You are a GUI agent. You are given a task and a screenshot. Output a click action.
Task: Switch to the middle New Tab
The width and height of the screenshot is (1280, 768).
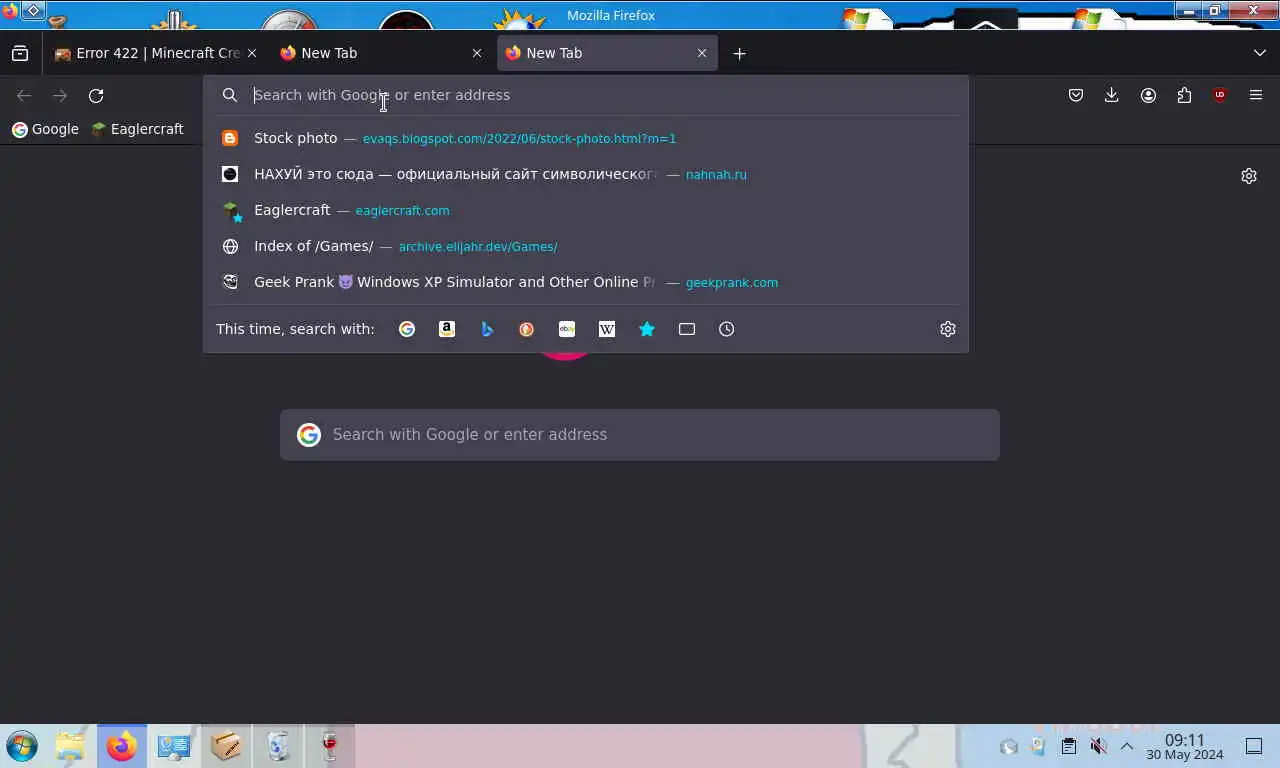coord(381,53)
